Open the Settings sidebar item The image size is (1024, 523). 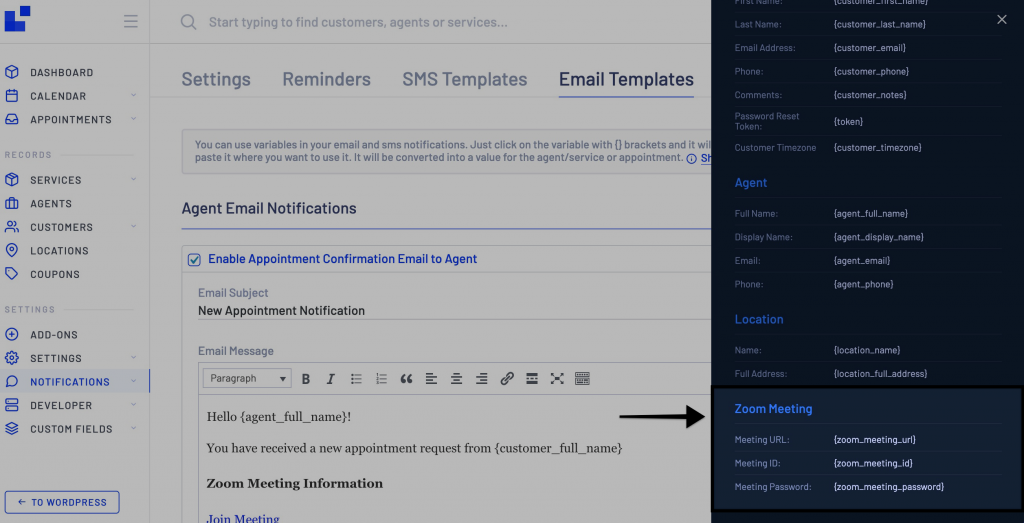click(x=56, y=358)
